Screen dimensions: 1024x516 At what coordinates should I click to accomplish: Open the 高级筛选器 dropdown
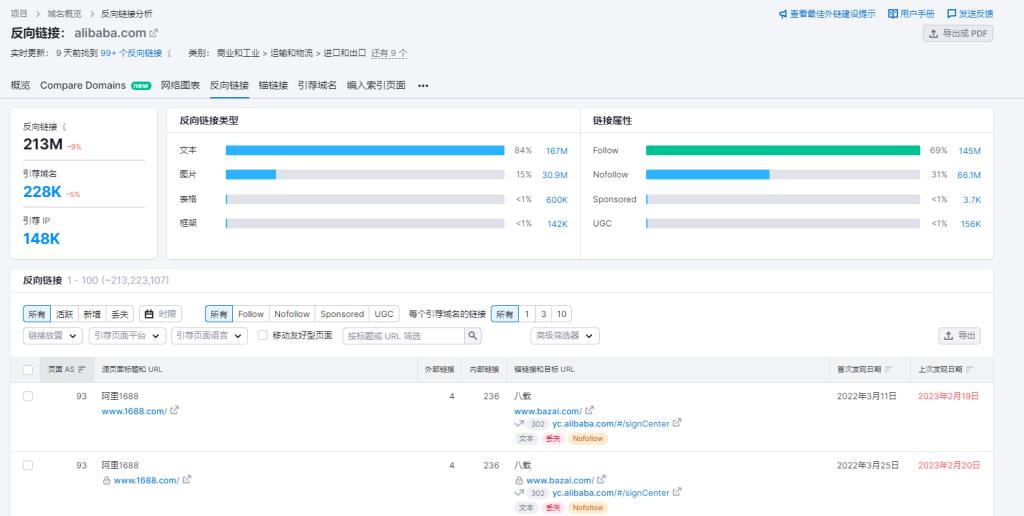(565, 336)
